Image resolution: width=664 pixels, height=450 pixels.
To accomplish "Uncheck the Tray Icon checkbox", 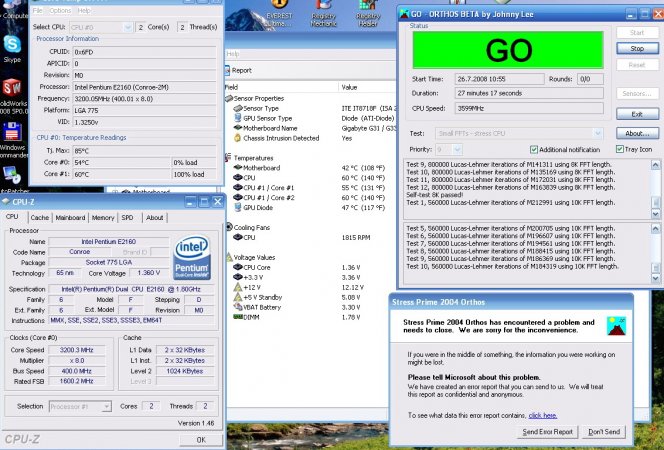I will pos(620,149).
